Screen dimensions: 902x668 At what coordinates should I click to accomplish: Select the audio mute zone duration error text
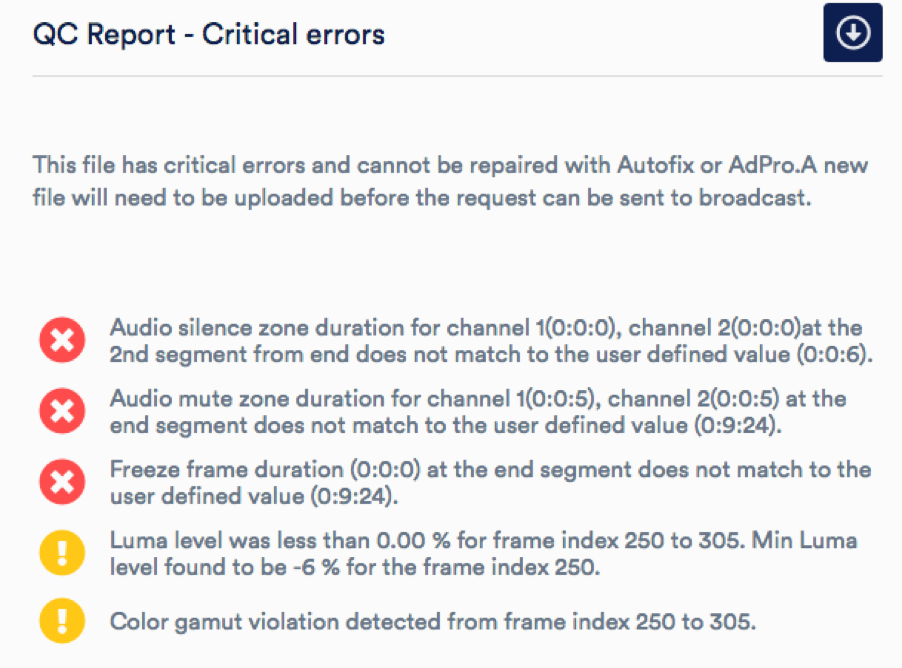[478, 411]
